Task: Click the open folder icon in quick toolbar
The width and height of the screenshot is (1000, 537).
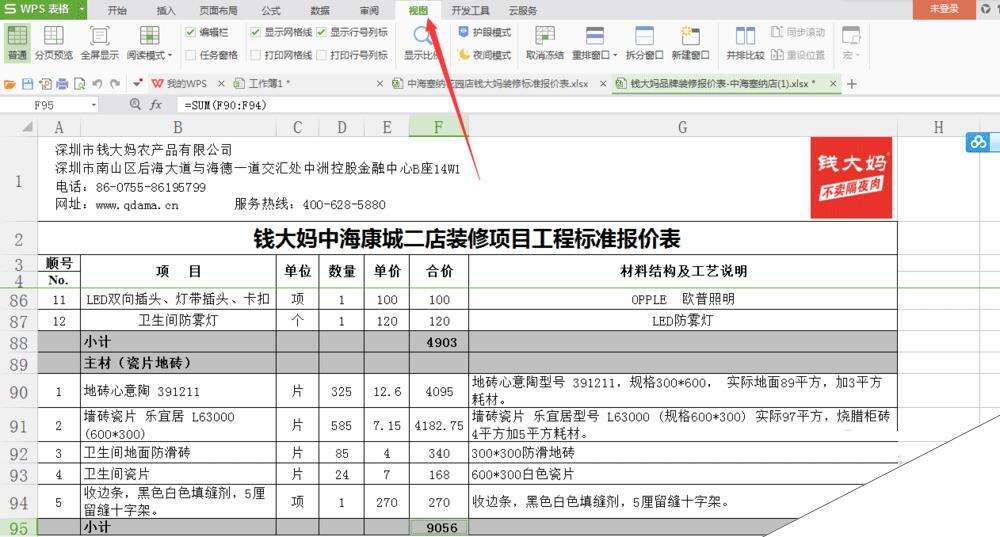Action: 10,84
